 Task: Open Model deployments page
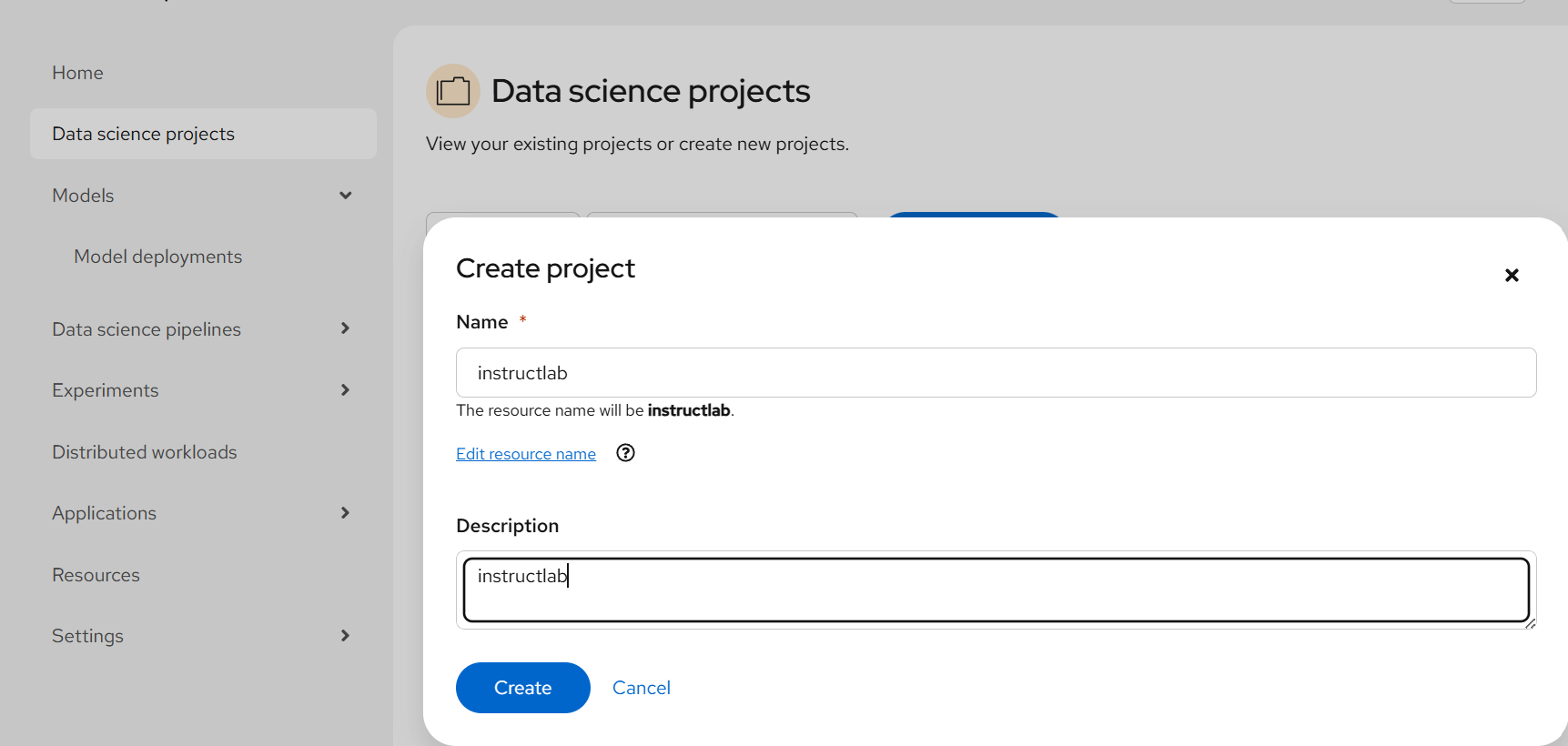click(158, 257)
